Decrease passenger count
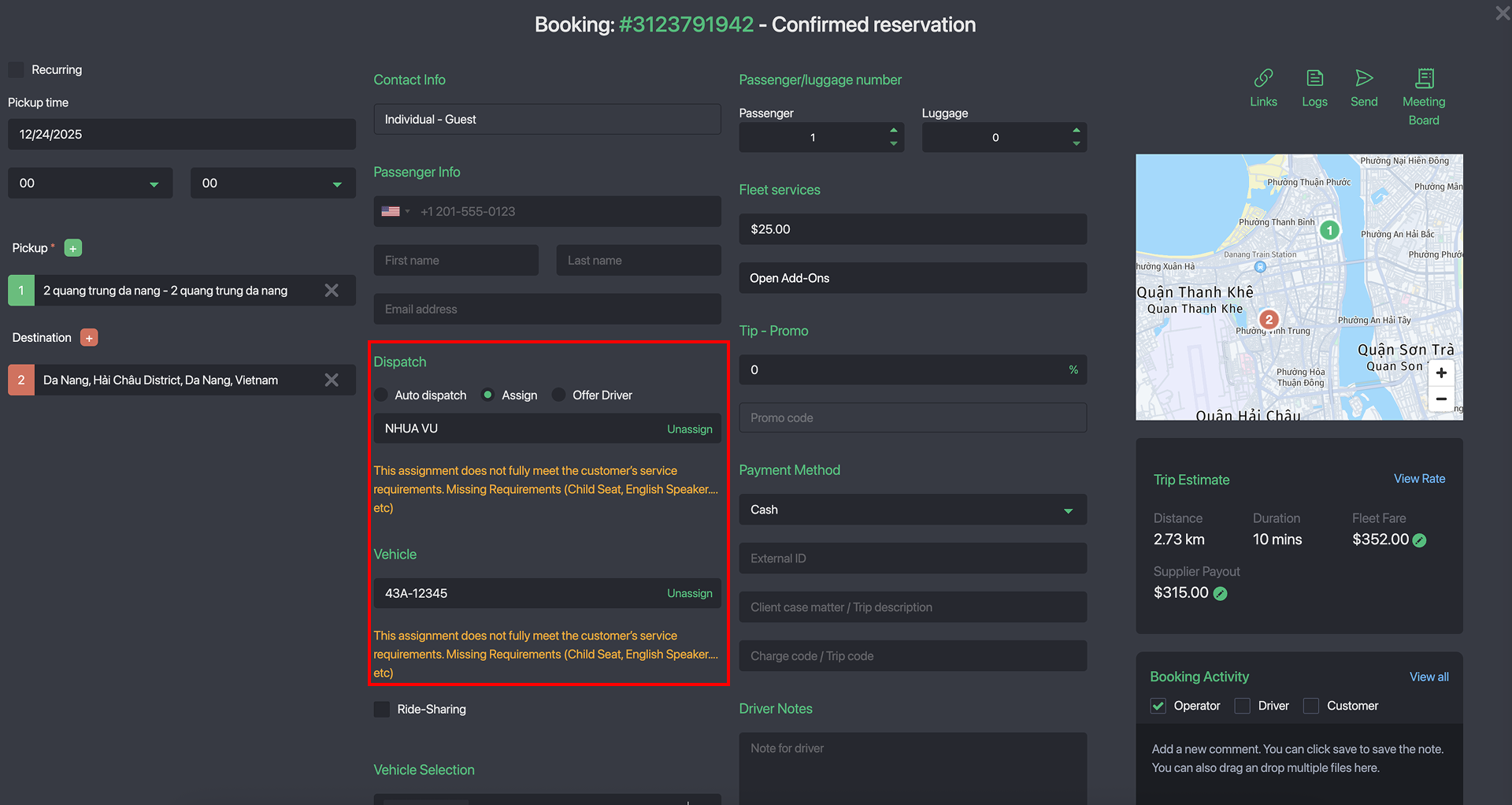This screenshot has width=1512, height=805. (893, 143)
